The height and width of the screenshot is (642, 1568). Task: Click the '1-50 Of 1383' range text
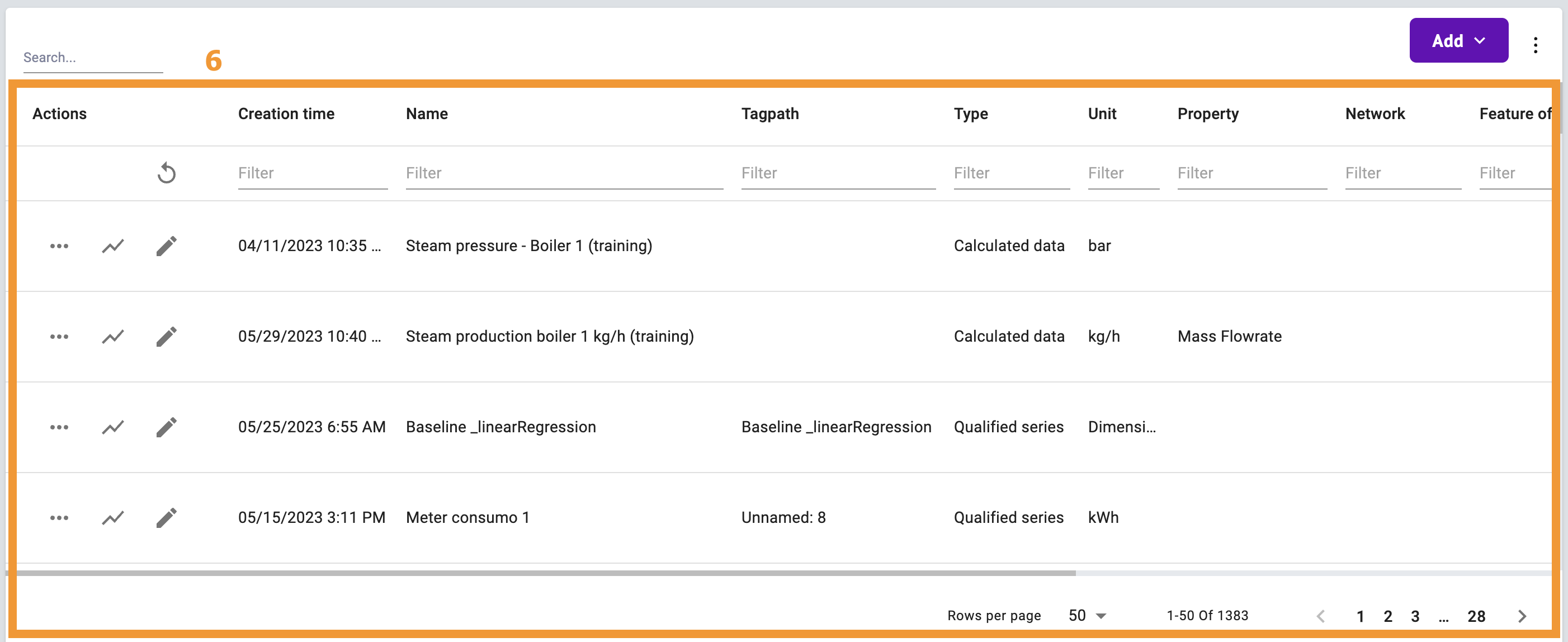click(x=1207, y=615)
